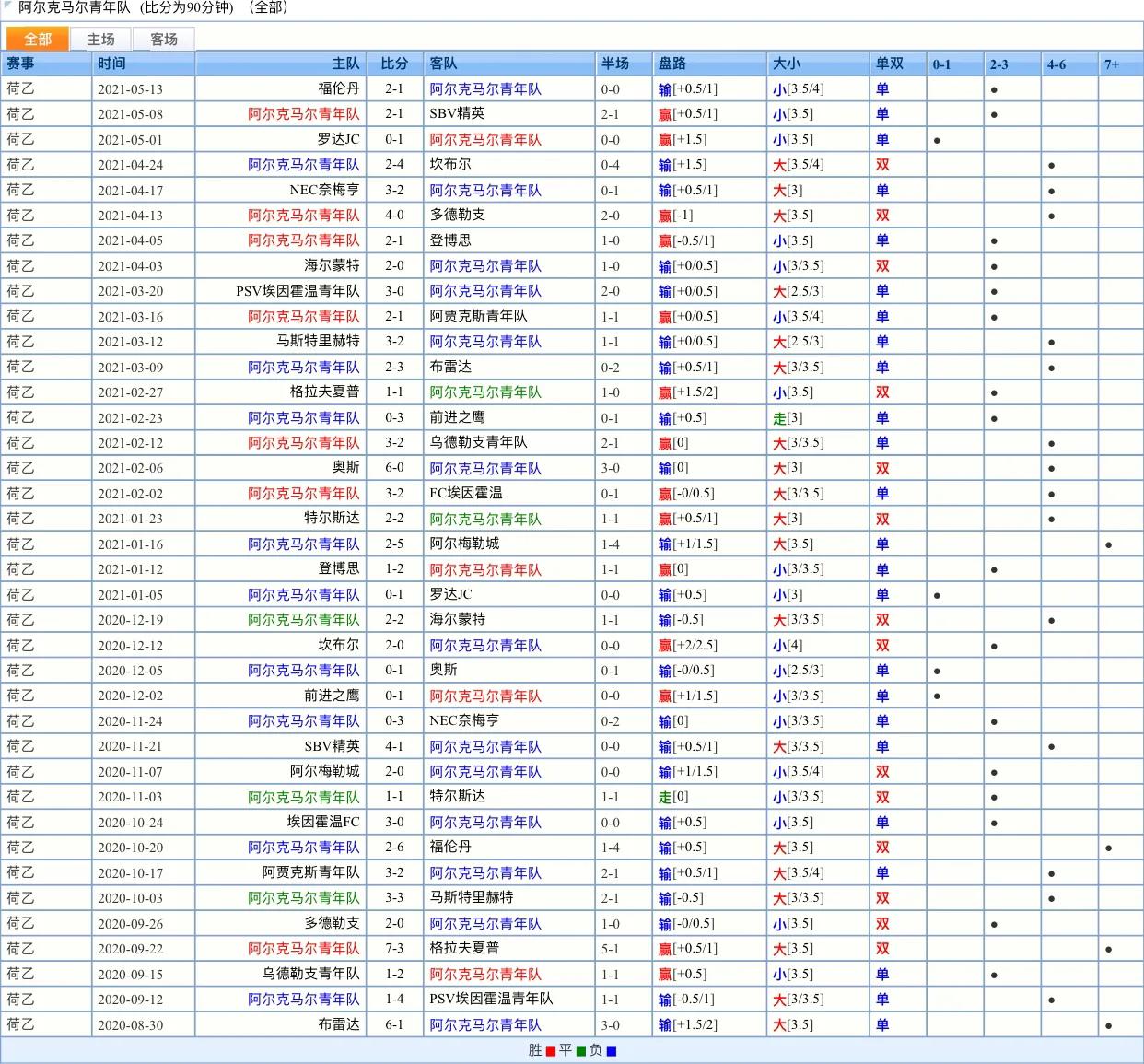Click the 6-0 score of the 奥斯 match
Screen dimensions: 1144x1064
(x=394, y=468)
